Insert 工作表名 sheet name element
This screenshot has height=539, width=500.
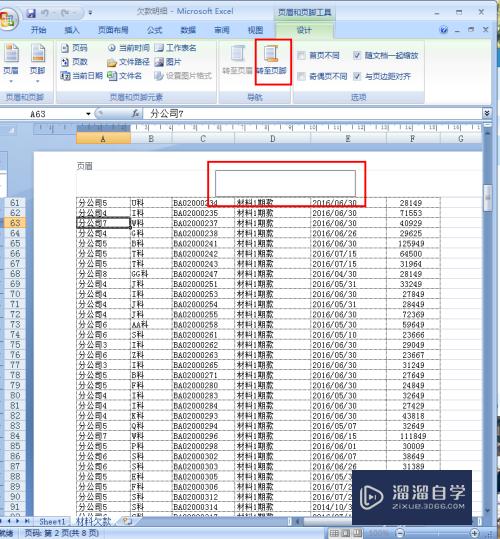(175, 48)
